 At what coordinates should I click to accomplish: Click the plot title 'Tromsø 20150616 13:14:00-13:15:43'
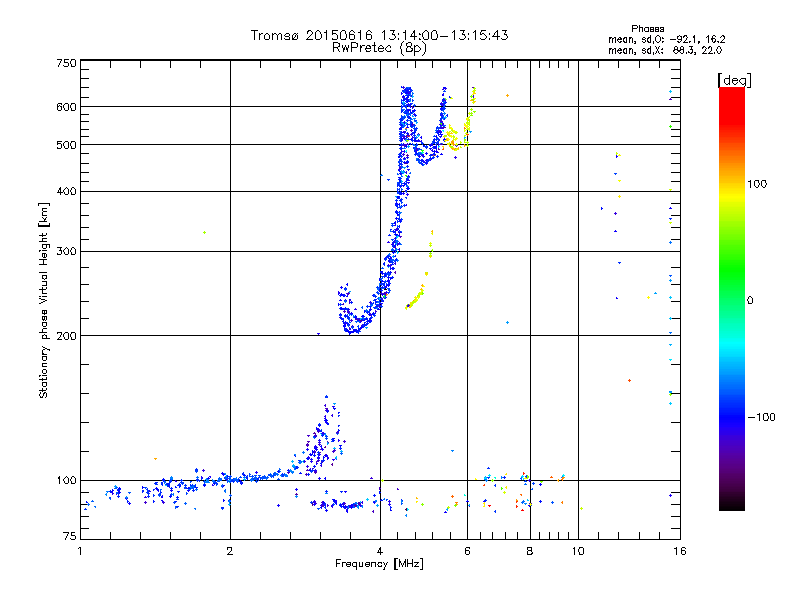[x=380, y=35]
